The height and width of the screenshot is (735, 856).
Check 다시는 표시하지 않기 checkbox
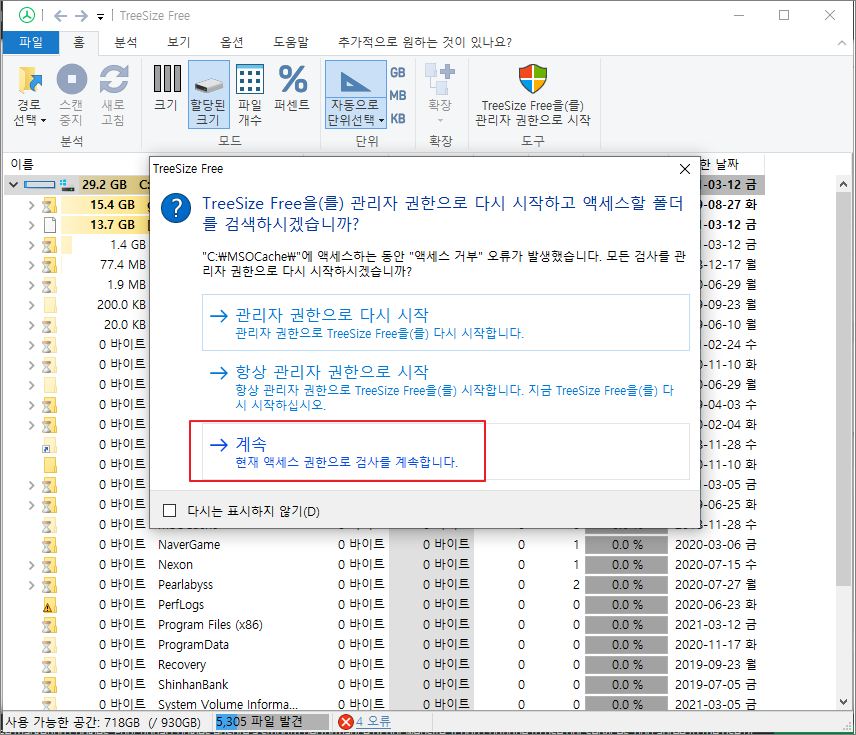(169, 511)
